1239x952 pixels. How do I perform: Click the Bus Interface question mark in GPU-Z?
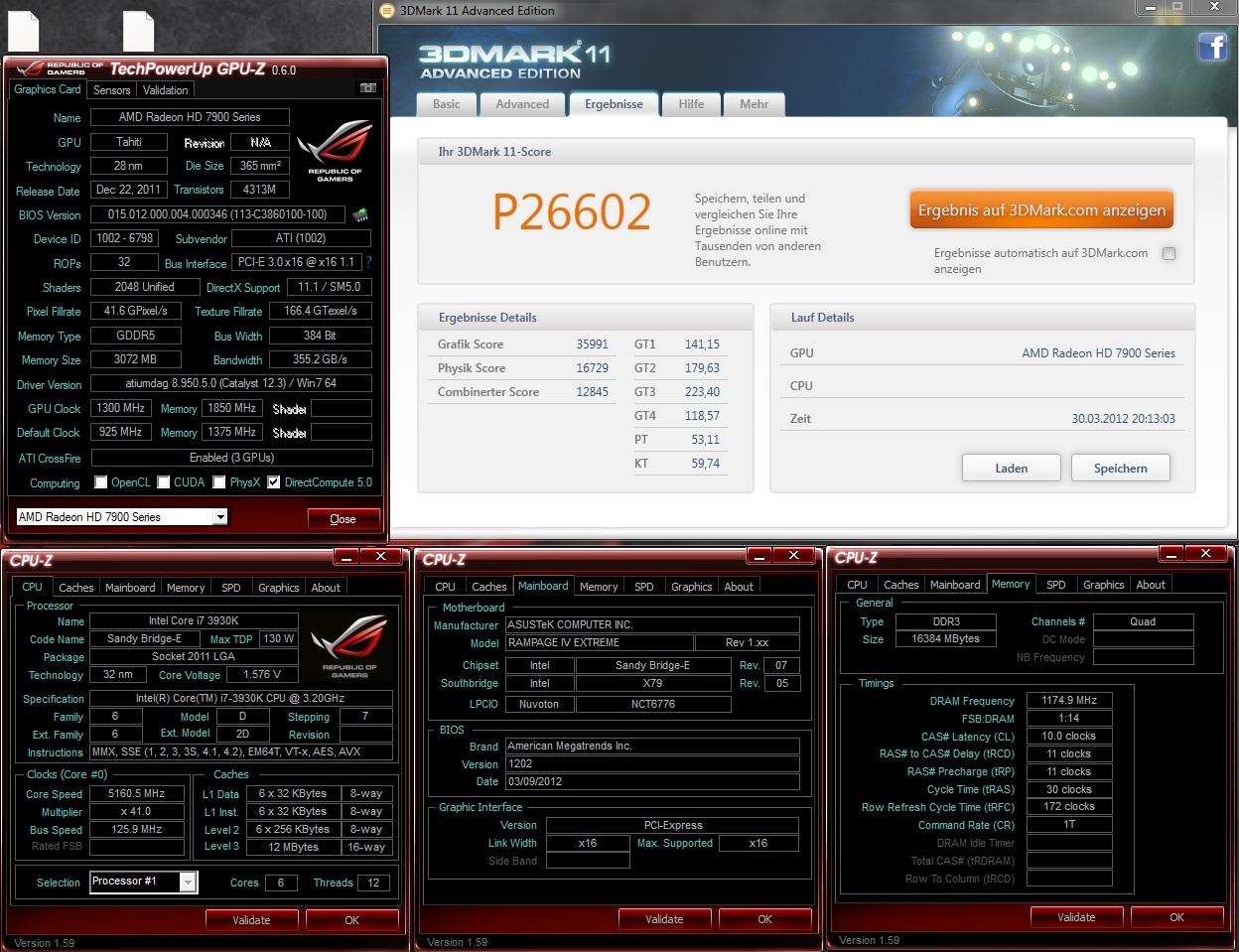[x=369, y=263]
